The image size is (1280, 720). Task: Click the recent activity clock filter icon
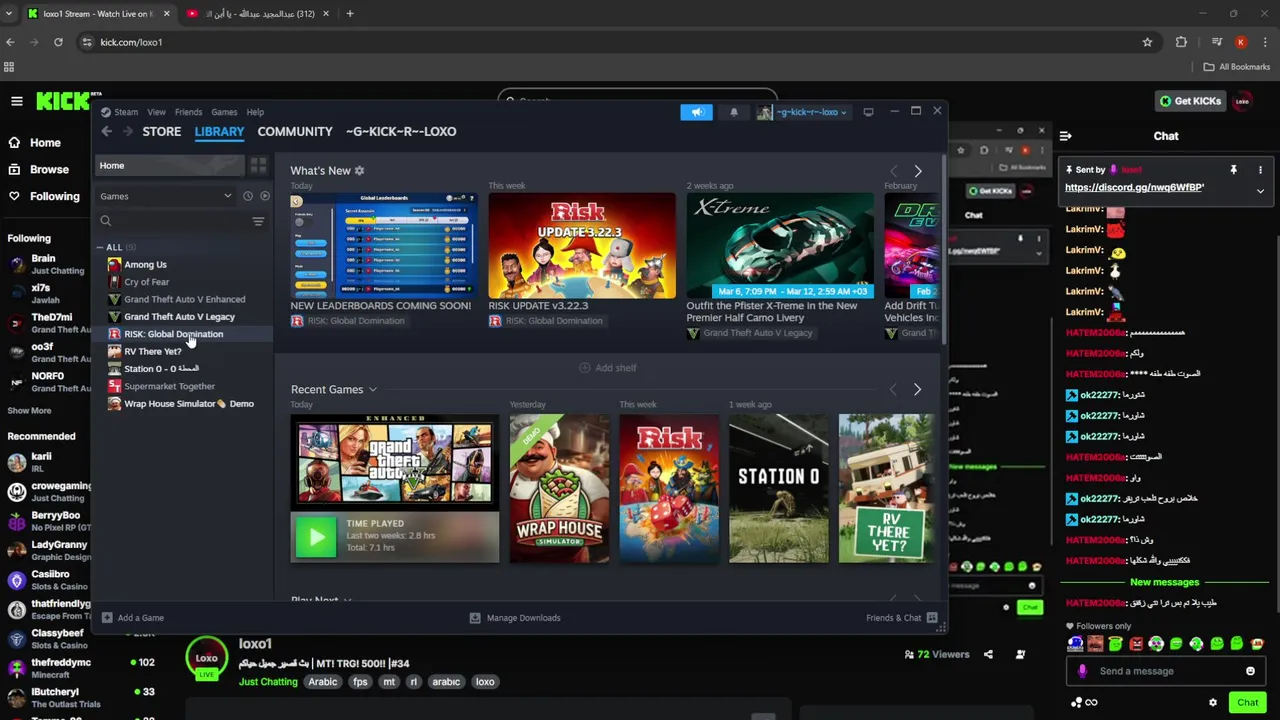[x=248, y=196]
